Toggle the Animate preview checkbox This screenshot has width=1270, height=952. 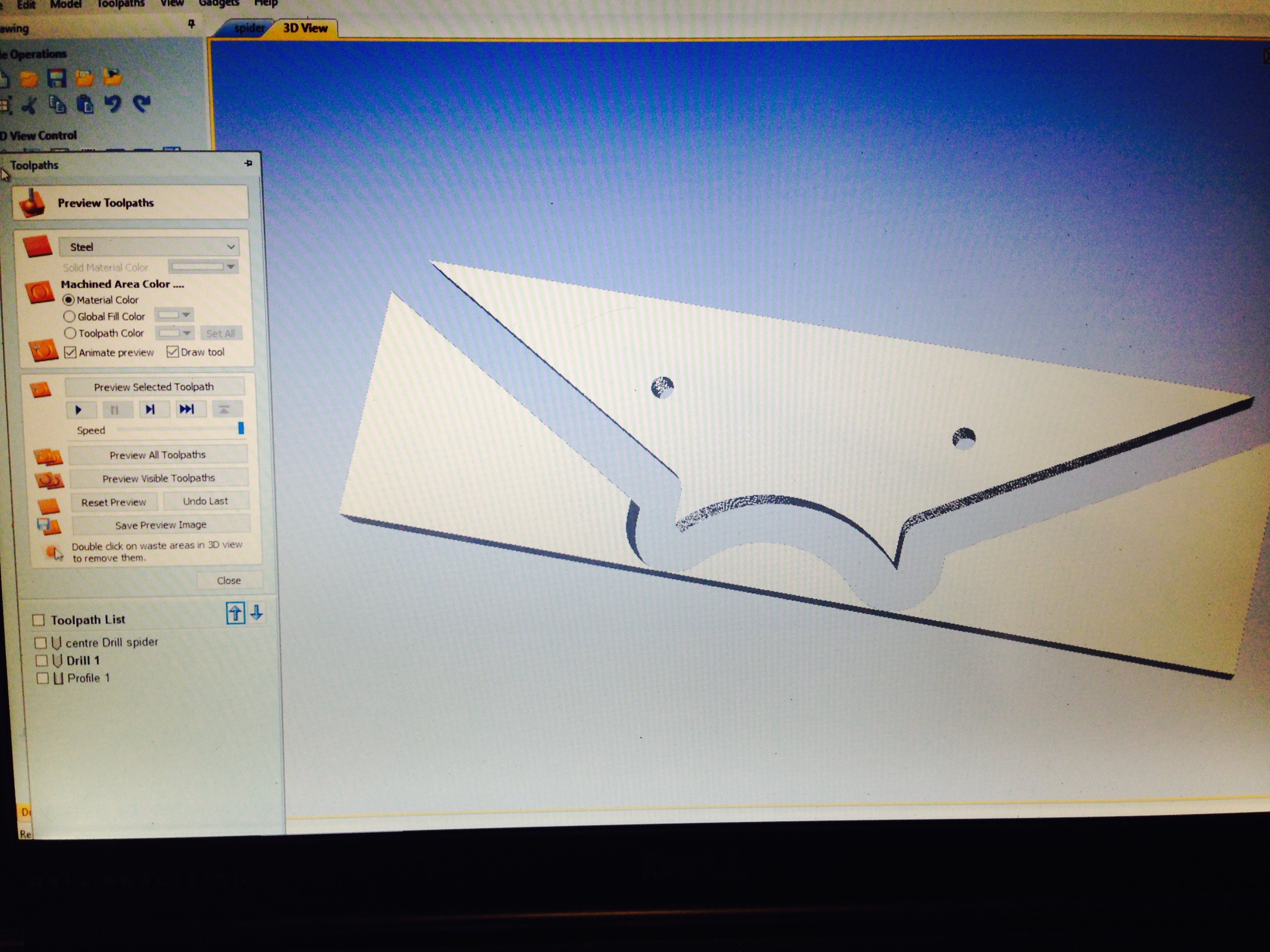pyautogui.click(x=70, y=352)
